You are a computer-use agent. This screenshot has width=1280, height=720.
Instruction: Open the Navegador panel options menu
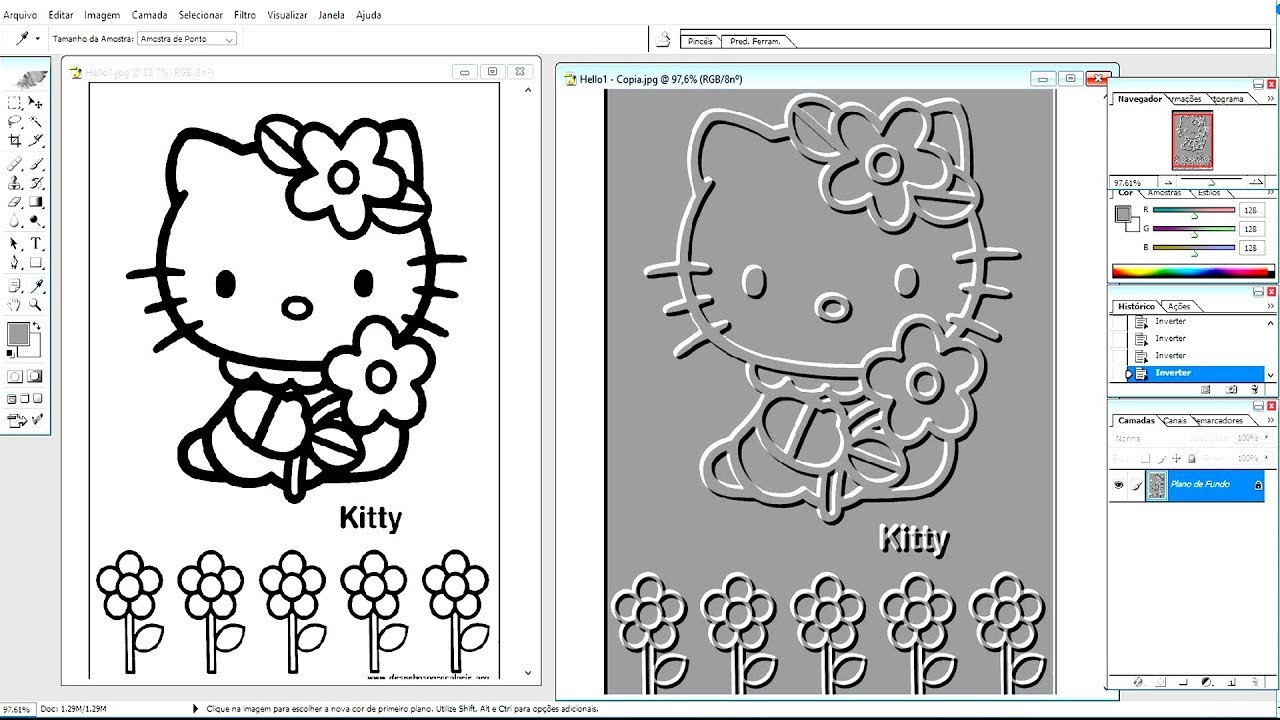coord(1271,99)
